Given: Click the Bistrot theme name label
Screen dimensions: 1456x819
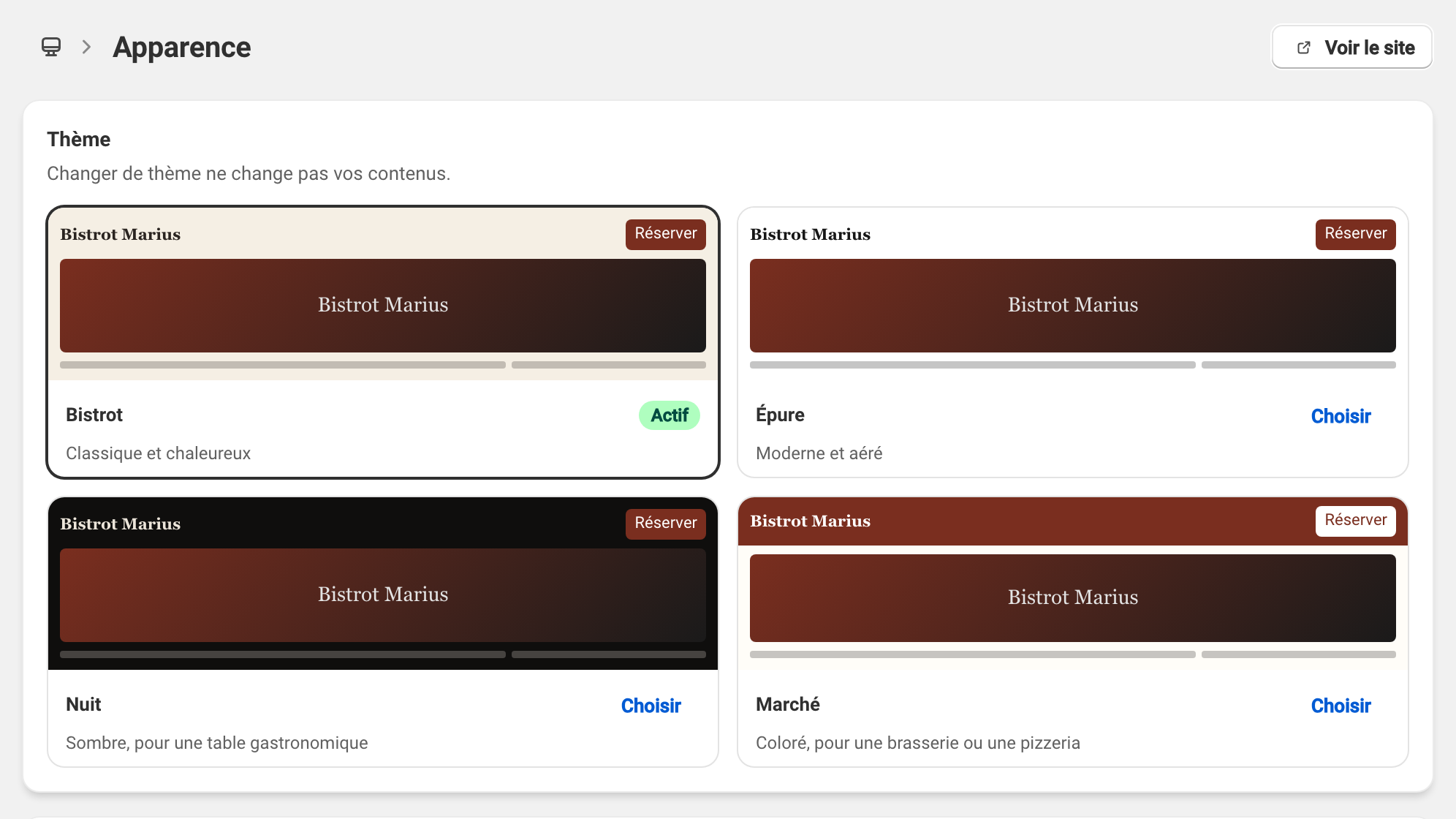Looking at the screenshot, I should (94, 415).
